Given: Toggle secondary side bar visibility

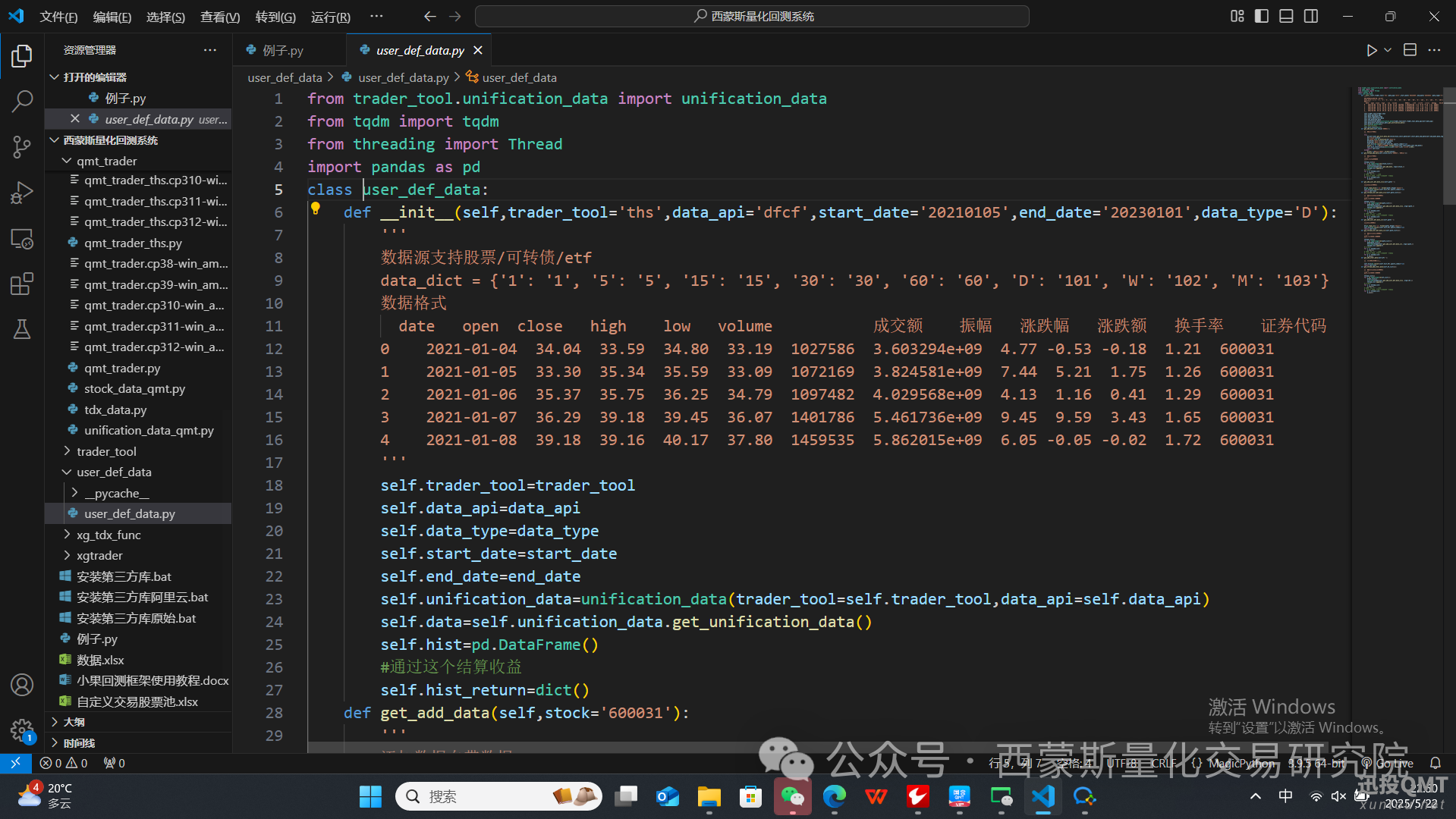Looking at the screenshot, I should pyautogui.click(x=1311, y=16).
